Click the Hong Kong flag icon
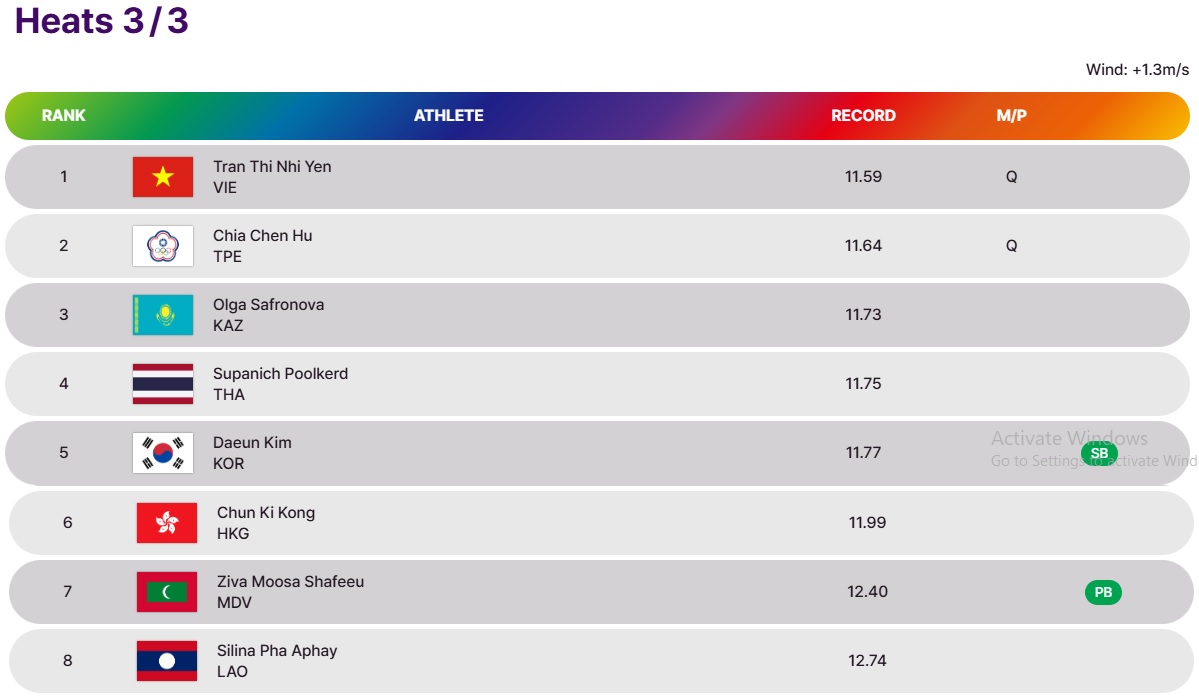The height and width of the screenshot is (697, 1199). click(x=167, y=523)
